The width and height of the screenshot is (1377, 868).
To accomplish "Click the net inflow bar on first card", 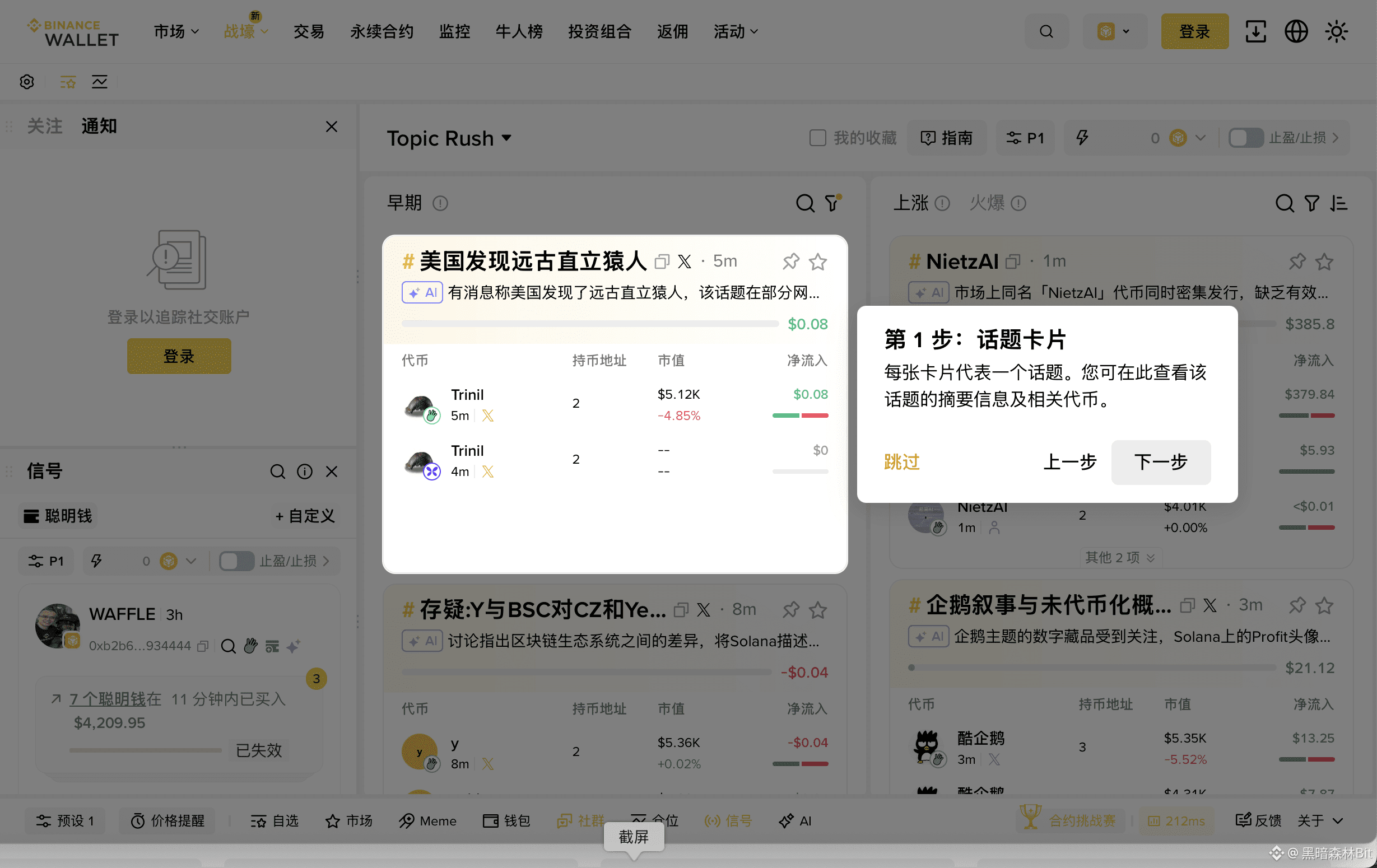I will tap(589, 324).
